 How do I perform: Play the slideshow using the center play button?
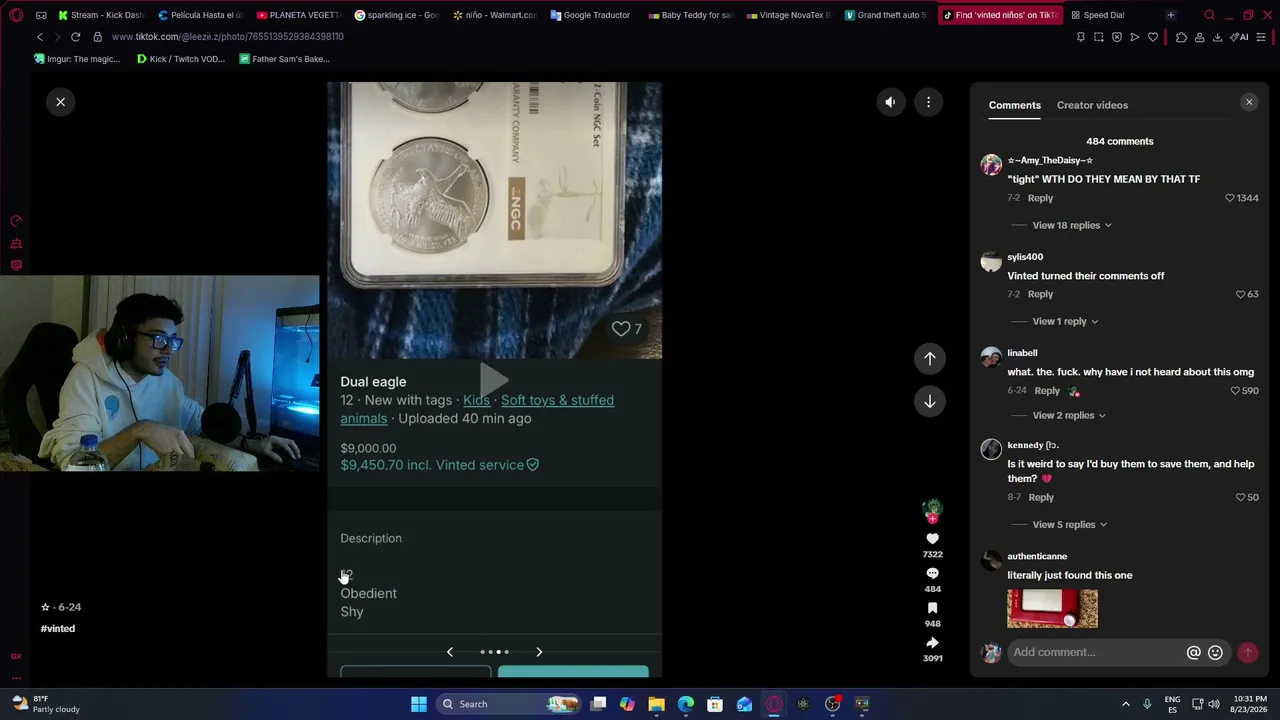494,380
